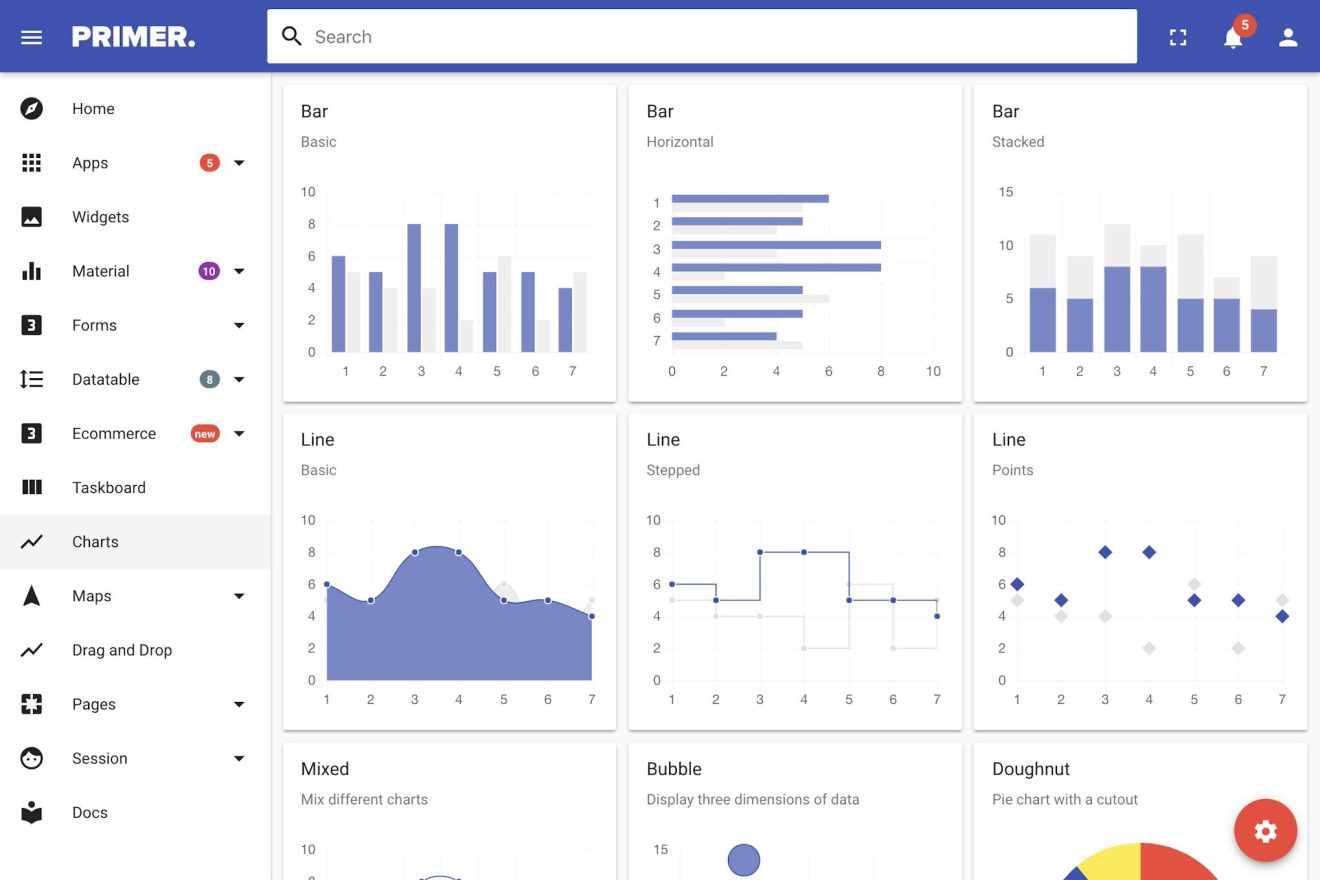Image resolution: width=1320 pixels, height=880 pixels.
Task: Open notifications via the bell icon
Action: pyautogui.click(x=1232, y=36)
